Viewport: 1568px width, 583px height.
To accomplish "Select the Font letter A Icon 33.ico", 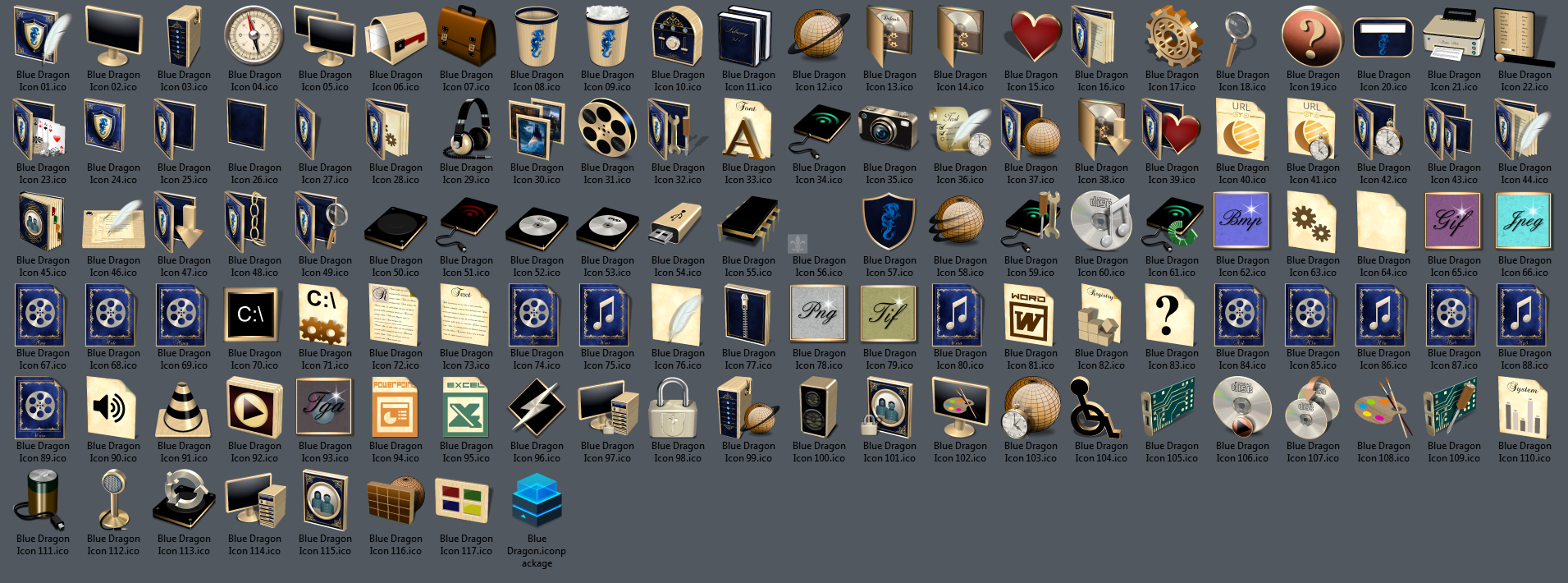I will pyautogui.click(x=748, y=129).
